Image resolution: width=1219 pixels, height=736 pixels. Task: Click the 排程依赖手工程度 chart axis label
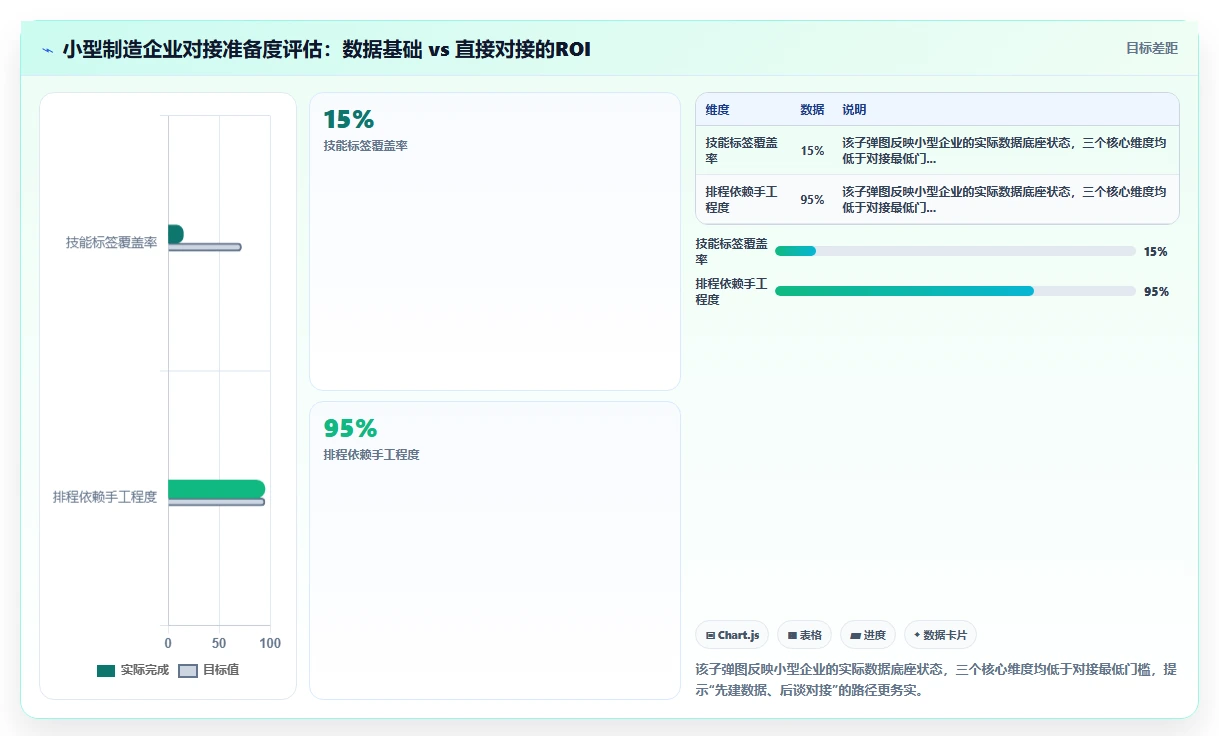pos(105,497)
